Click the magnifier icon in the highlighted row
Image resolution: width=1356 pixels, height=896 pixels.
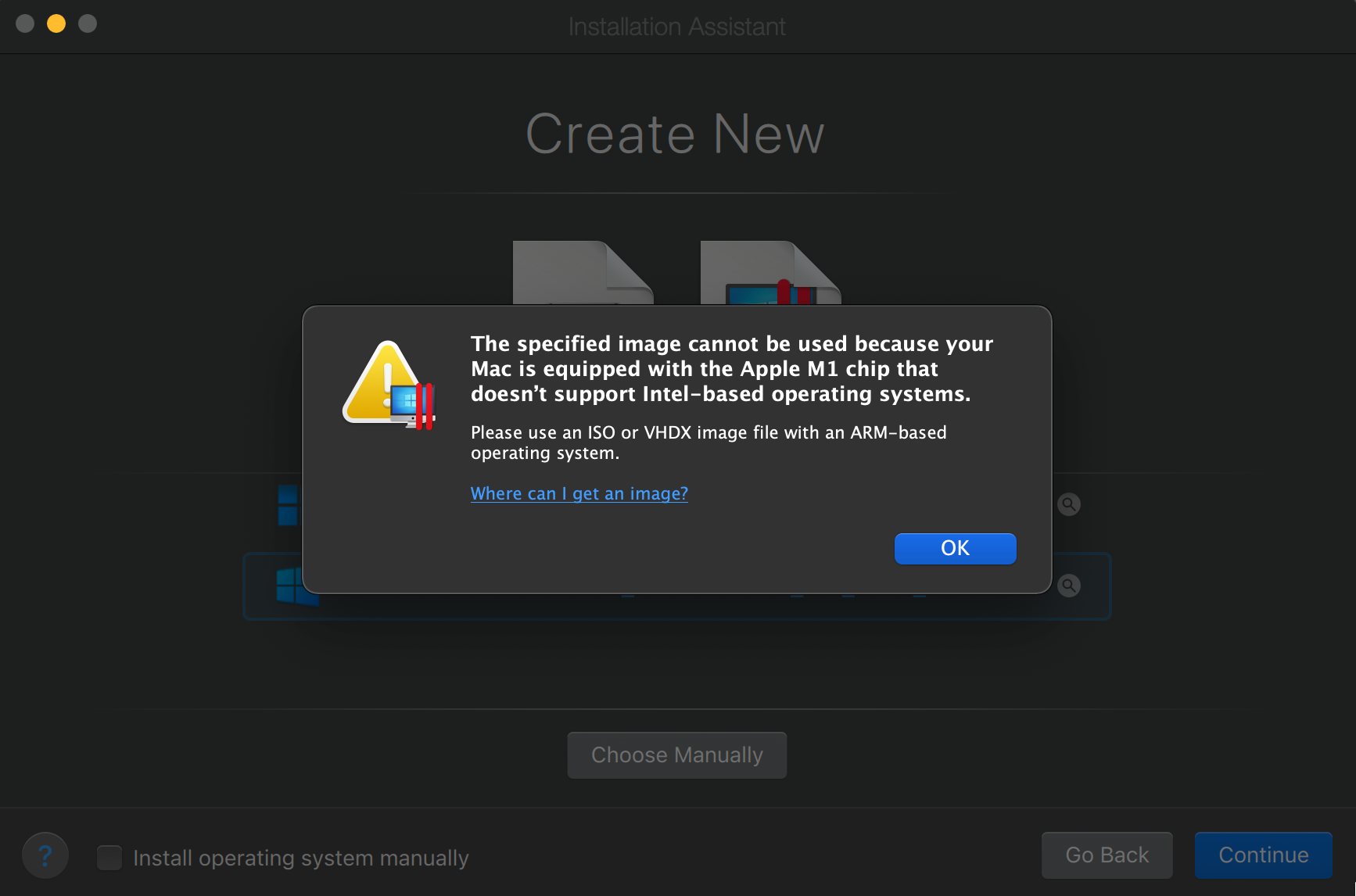tap(1069, 586)
